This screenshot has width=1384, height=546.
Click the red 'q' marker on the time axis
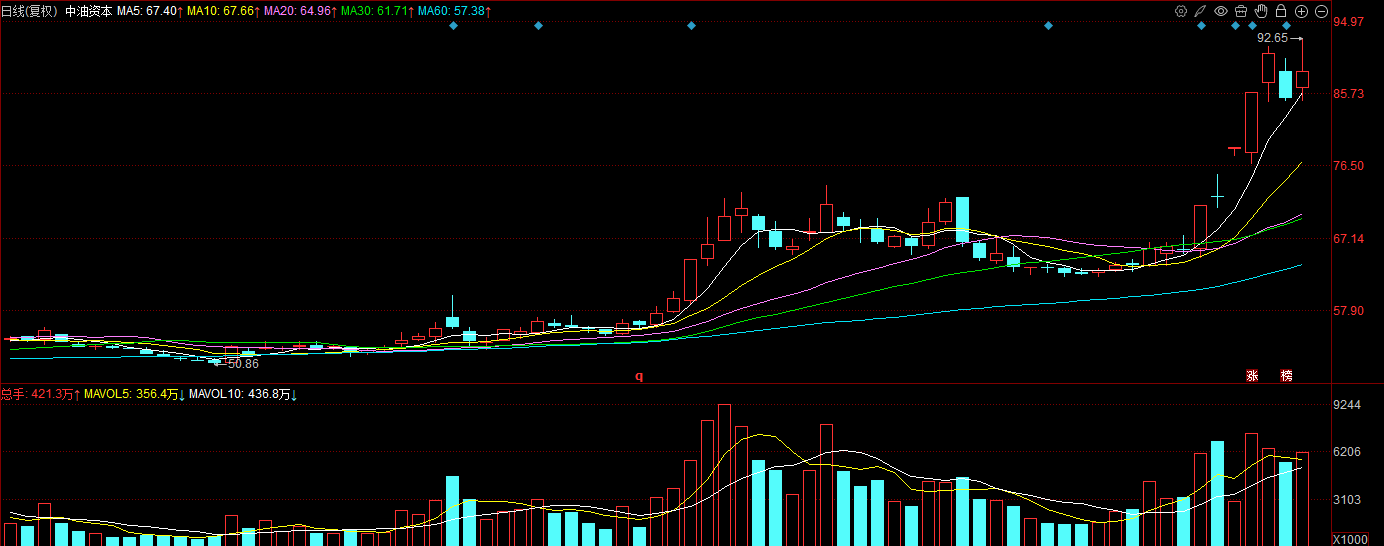(639, 376)
